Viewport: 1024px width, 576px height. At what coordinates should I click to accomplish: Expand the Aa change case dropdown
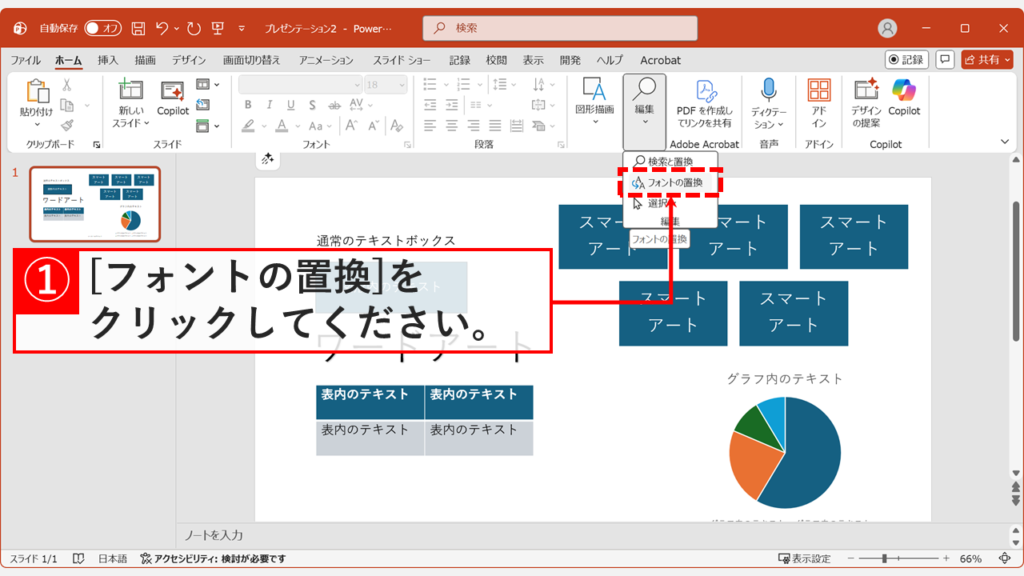(328, 125)
